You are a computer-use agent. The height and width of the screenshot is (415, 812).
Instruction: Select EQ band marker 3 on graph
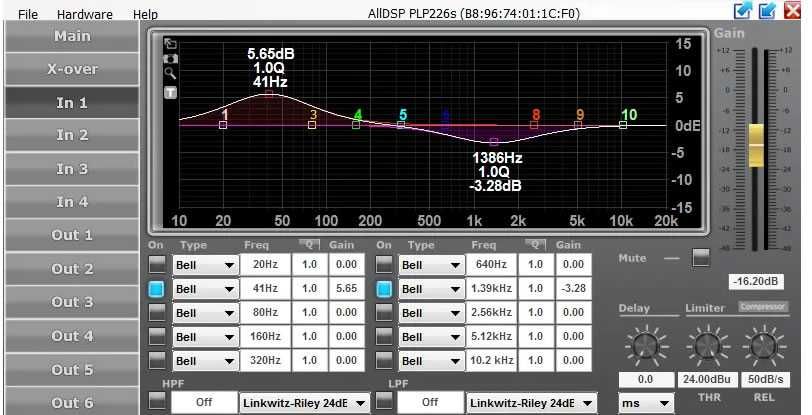312,125
